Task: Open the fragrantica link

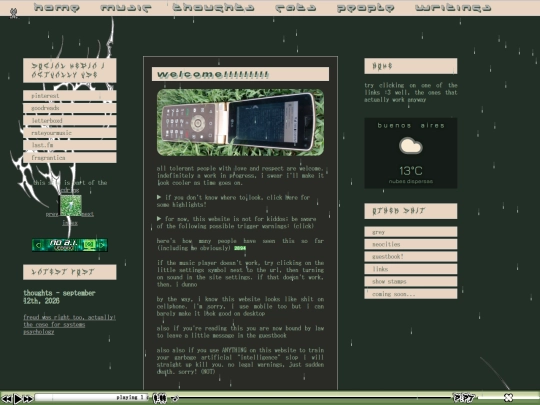Action: 70,158
